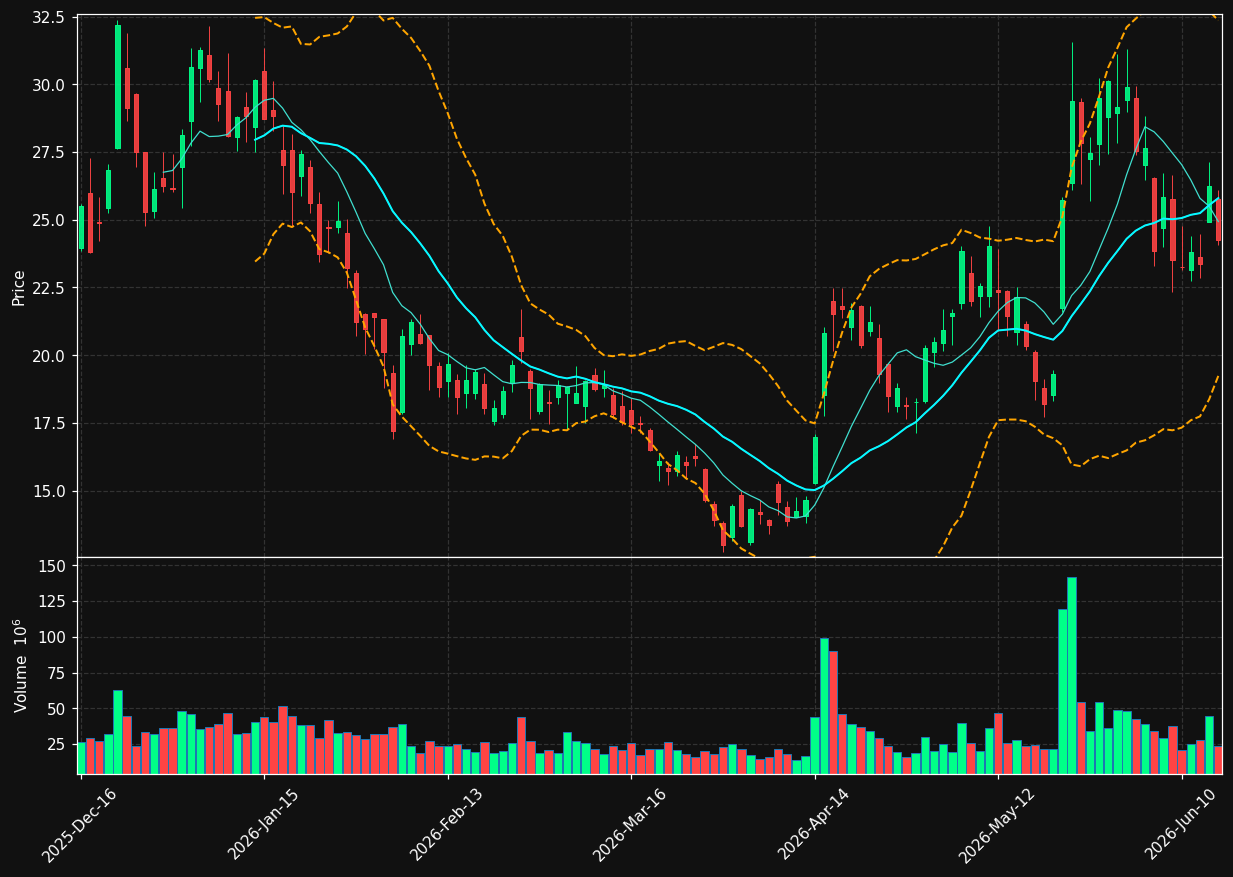Click the tallest green volume bar
The width and height of the screenshot is (1233, 877).
[1072, 675]
